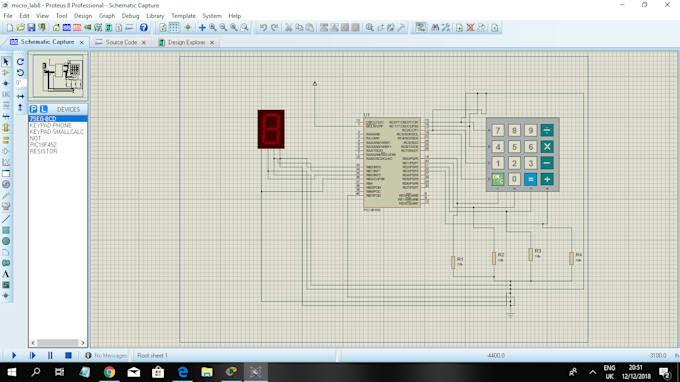Click the devices list horizontal scrollbar
Screen dimensions: 680x382
(58, 343)
